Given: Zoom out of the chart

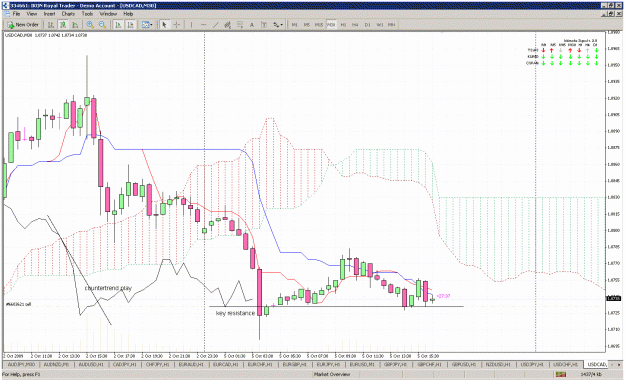Looking at the screenshot, I should 102,25.
